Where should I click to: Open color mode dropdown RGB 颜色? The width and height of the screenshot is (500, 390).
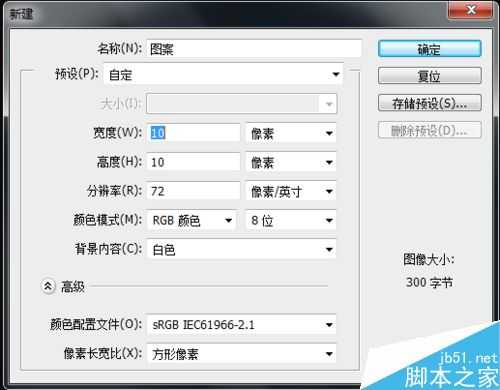tap(191, 220)
